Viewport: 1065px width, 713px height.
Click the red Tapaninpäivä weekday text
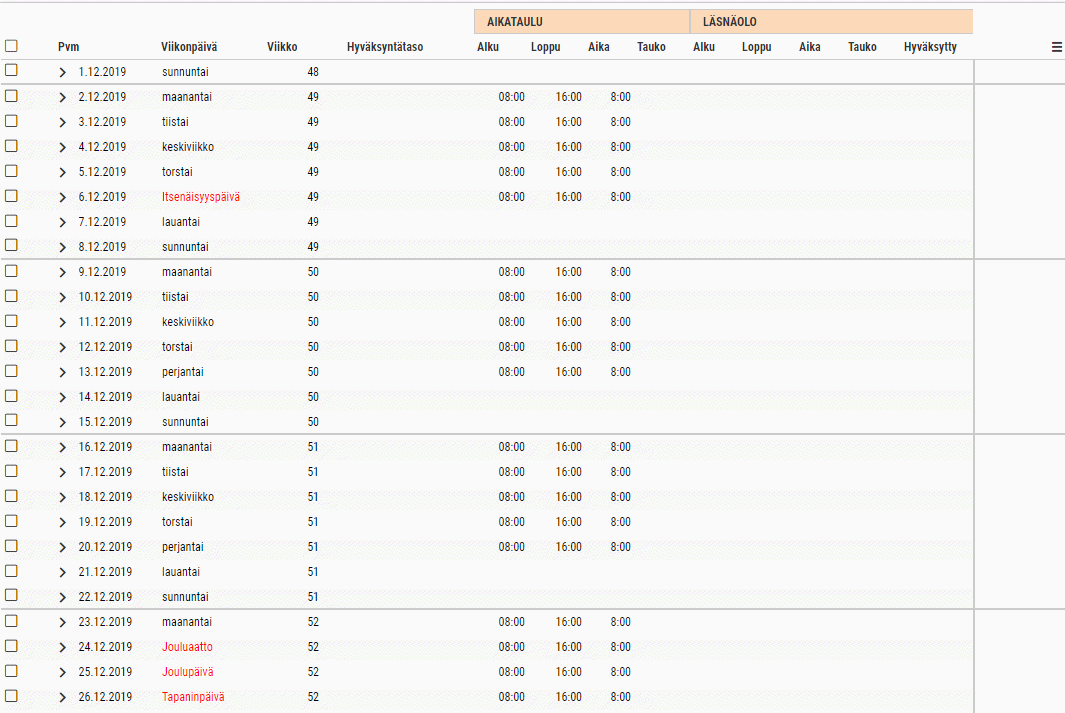point(193,697)
